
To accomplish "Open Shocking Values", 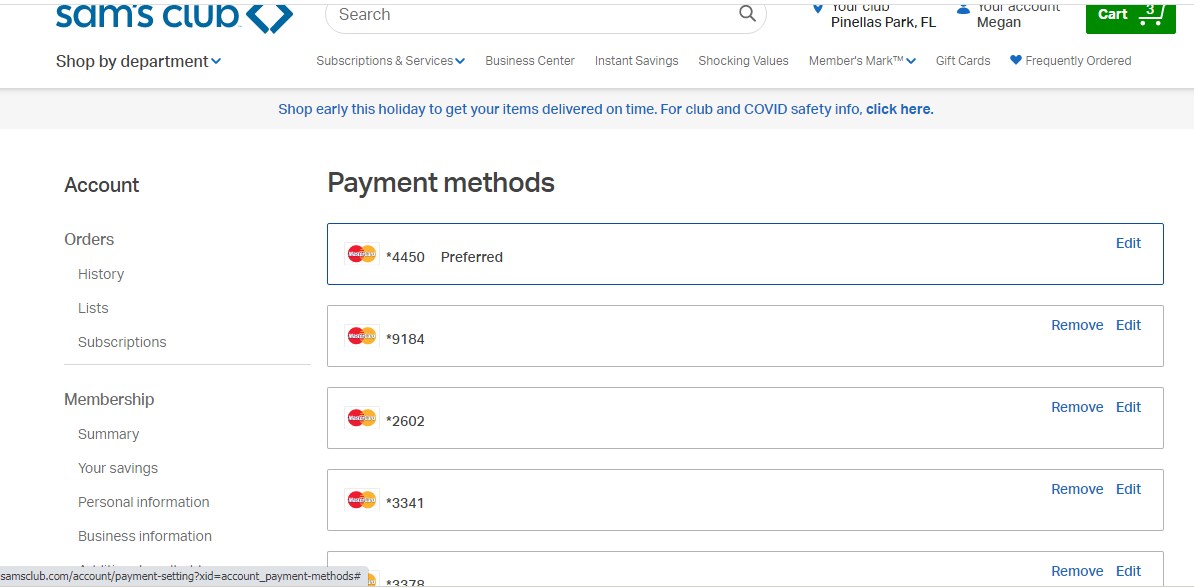I will pyautogui.click(x=743, y=61).
